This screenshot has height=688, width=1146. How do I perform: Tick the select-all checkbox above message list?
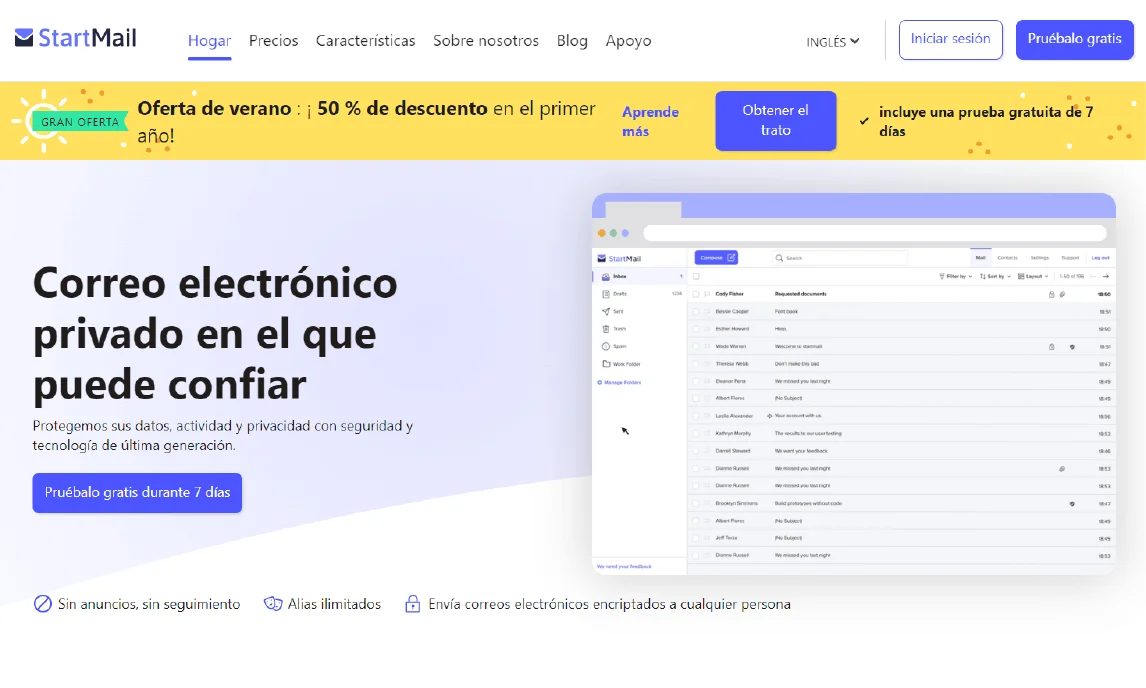(696, 276)
